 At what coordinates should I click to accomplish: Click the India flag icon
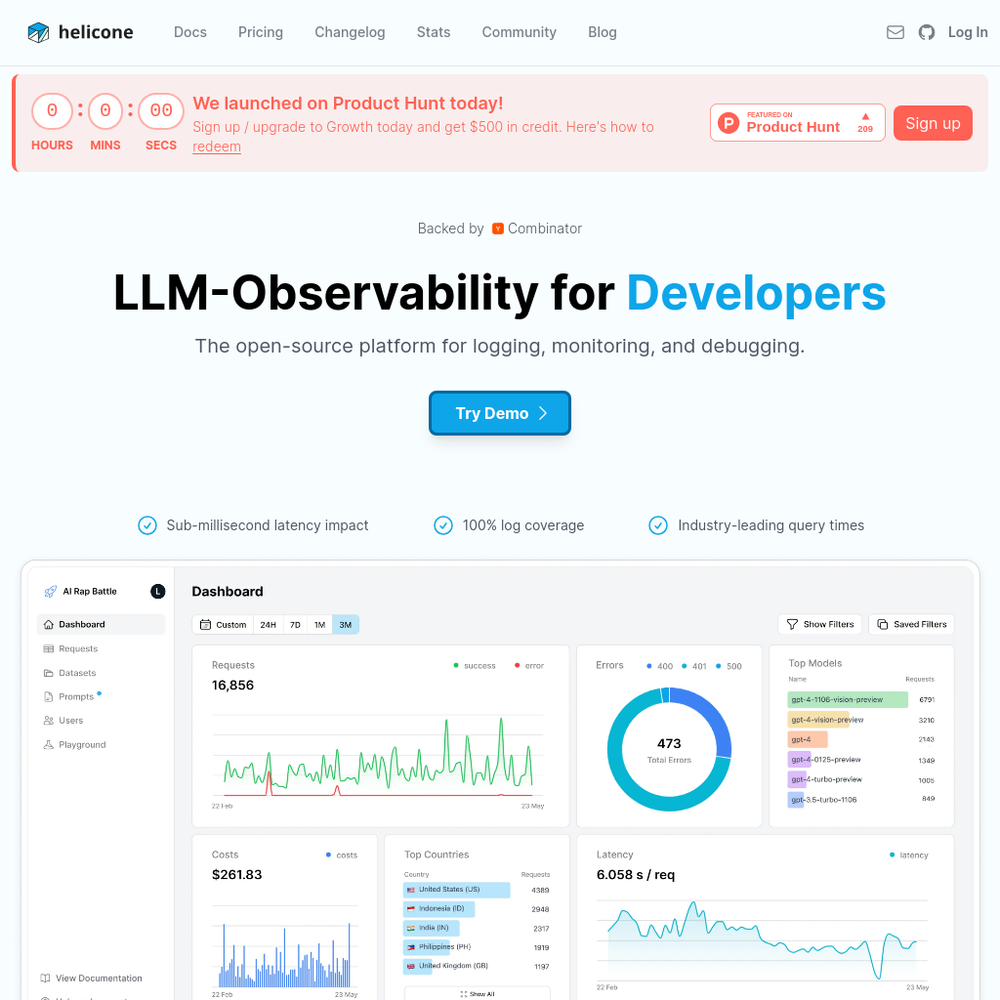coord(411,928)
